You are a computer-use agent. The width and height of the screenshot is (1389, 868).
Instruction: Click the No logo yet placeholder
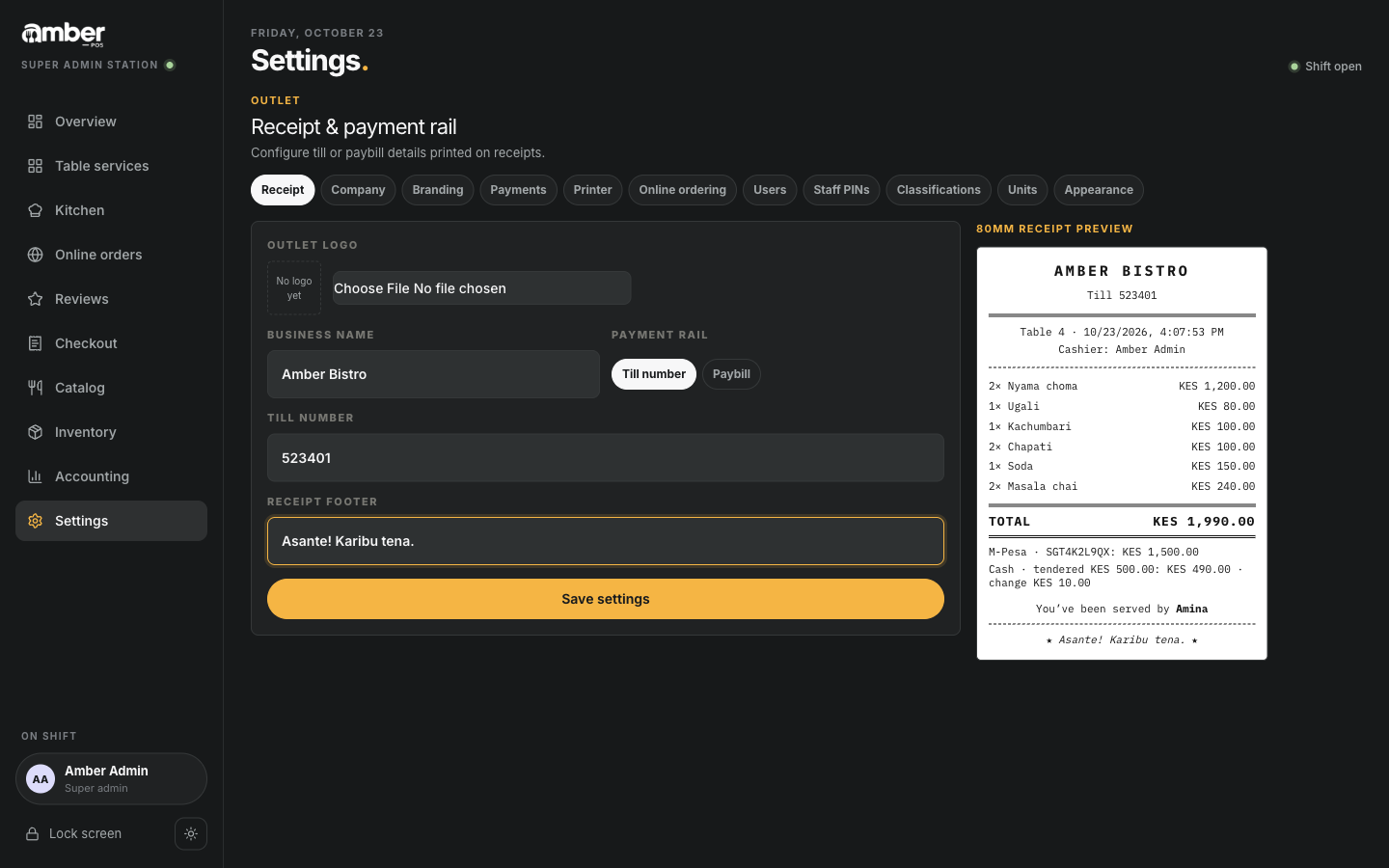(x=294, y=288)
